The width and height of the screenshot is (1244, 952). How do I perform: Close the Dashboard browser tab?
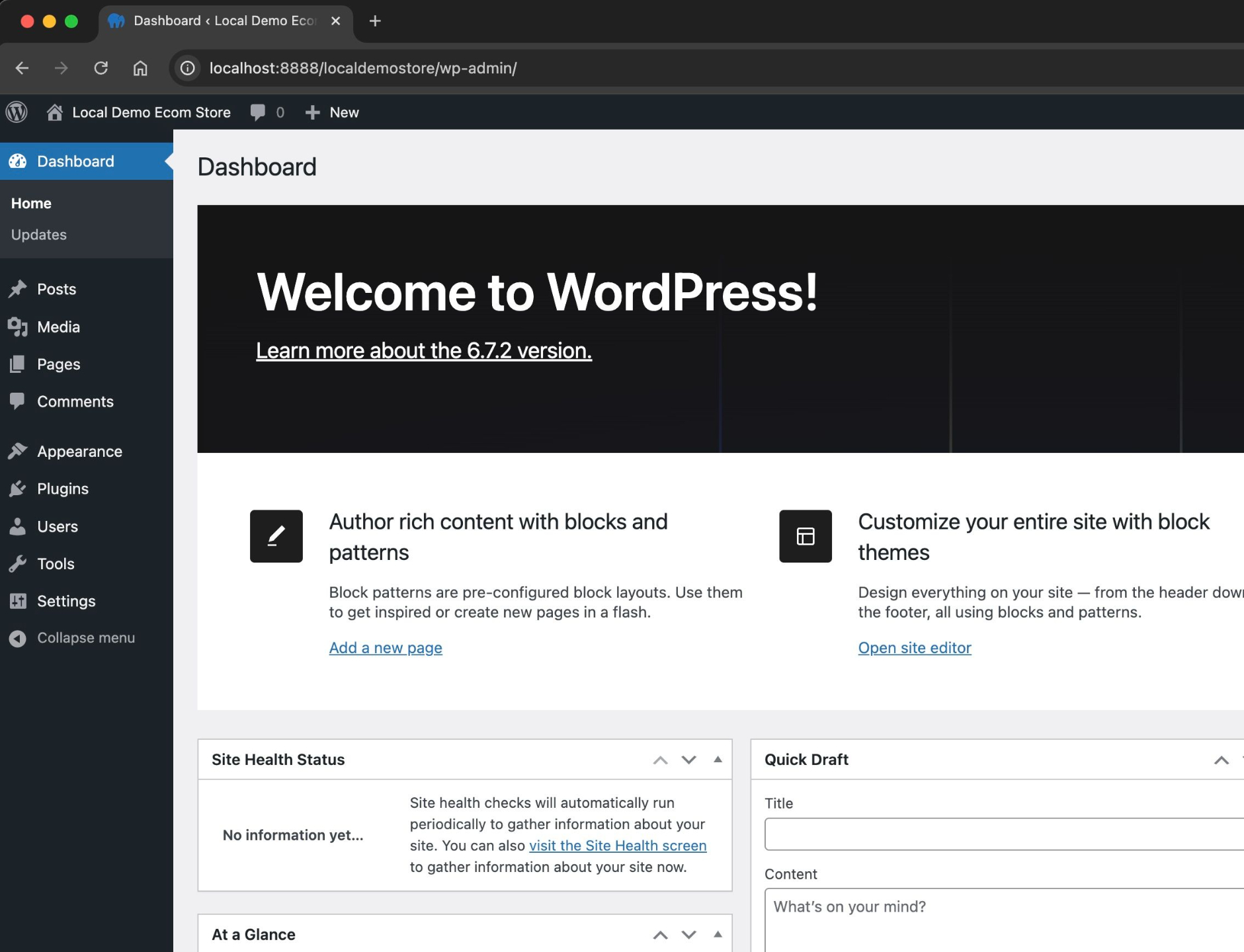click(336, 21)
